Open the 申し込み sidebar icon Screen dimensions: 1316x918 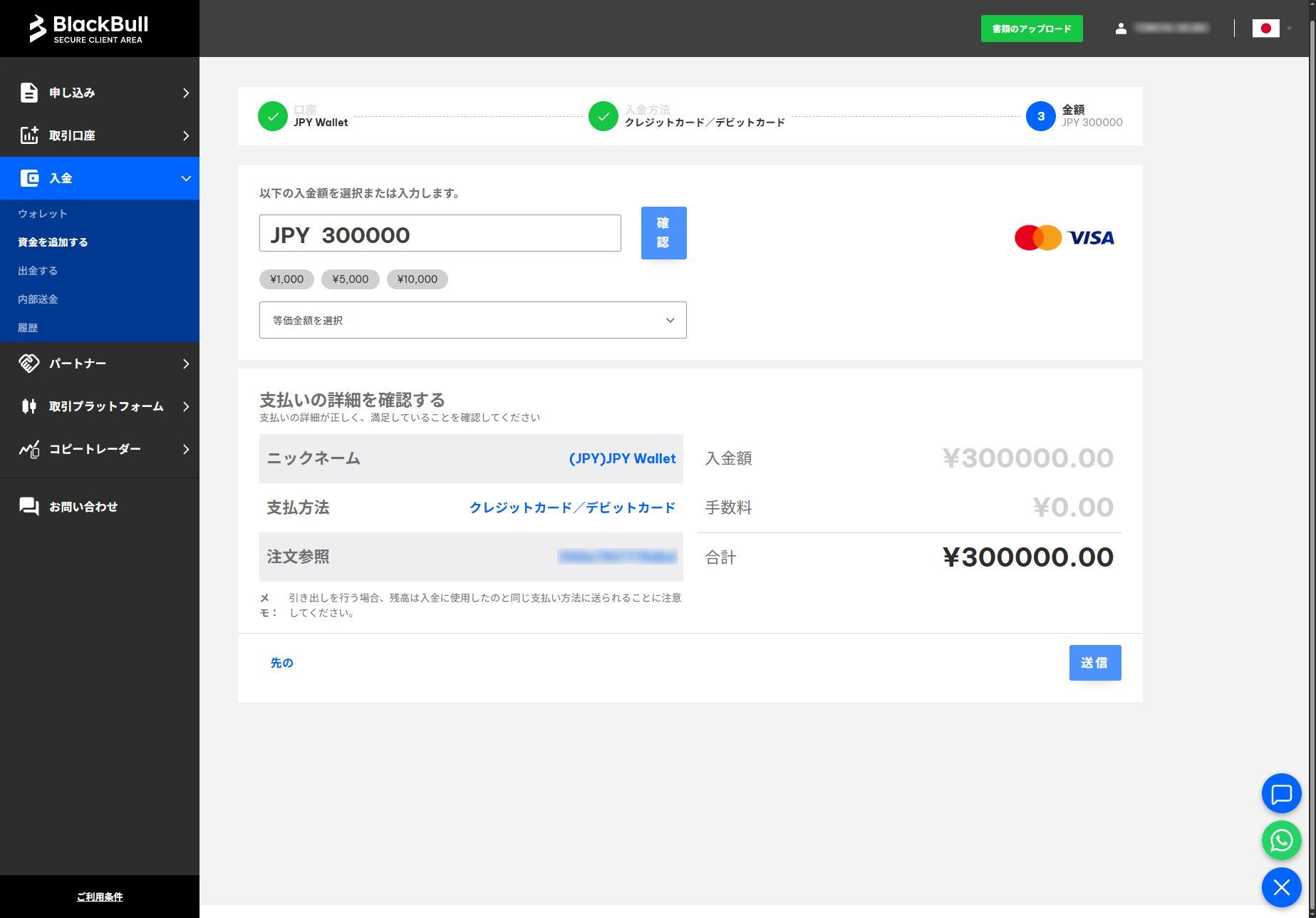(29, 93)
